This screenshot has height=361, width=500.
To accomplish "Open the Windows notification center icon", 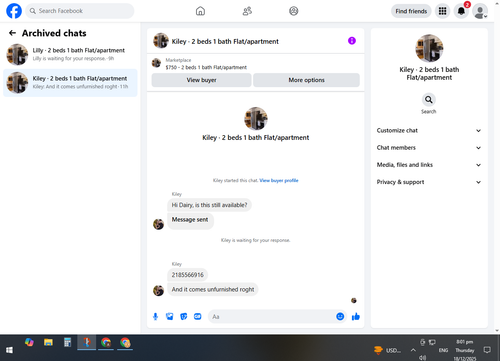I will tap(487, 350).
